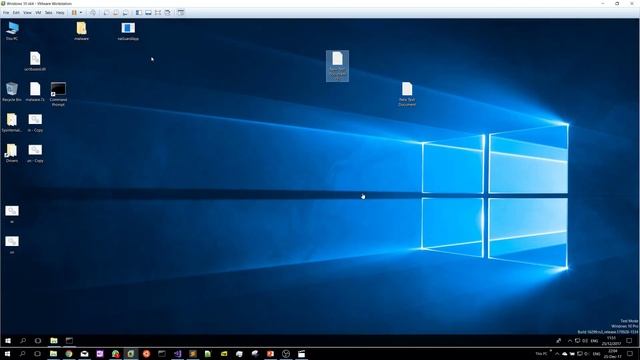Click the OneDrive cloud icon in host tray
The width and height of the screenshot is (640, 360).
(564, 354)
